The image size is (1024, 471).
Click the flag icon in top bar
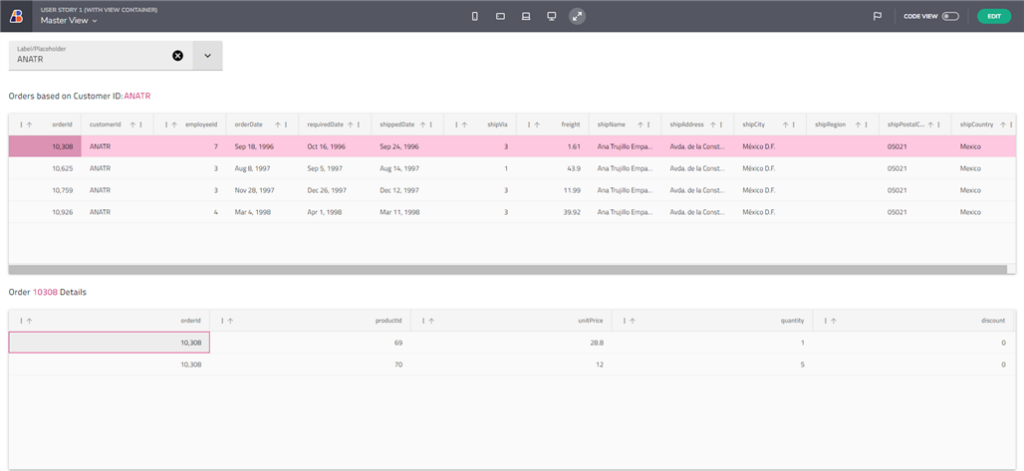pos(878,16)
